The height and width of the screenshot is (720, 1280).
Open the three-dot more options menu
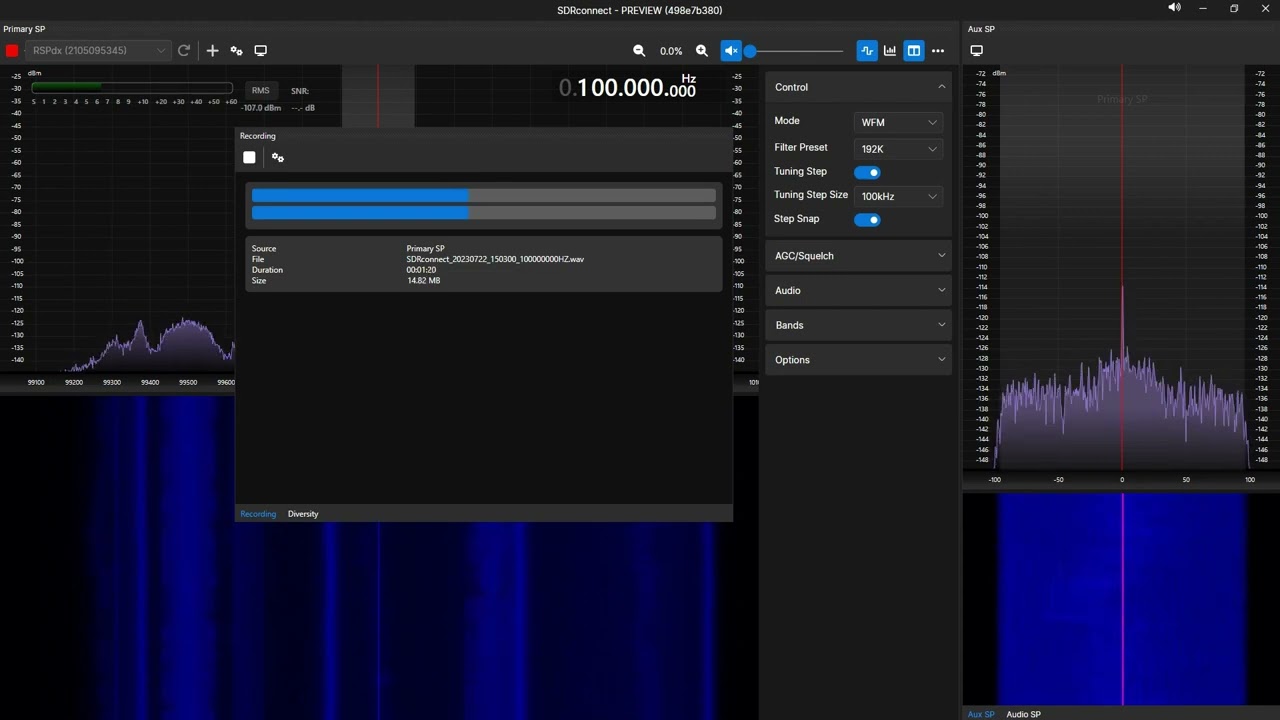[938, 51]
